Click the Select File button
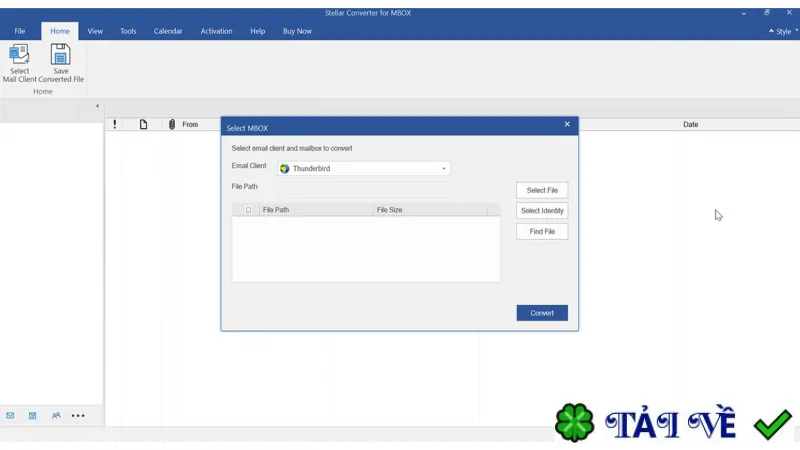This screenshot has width=800, height=450. tap(542, 190)
